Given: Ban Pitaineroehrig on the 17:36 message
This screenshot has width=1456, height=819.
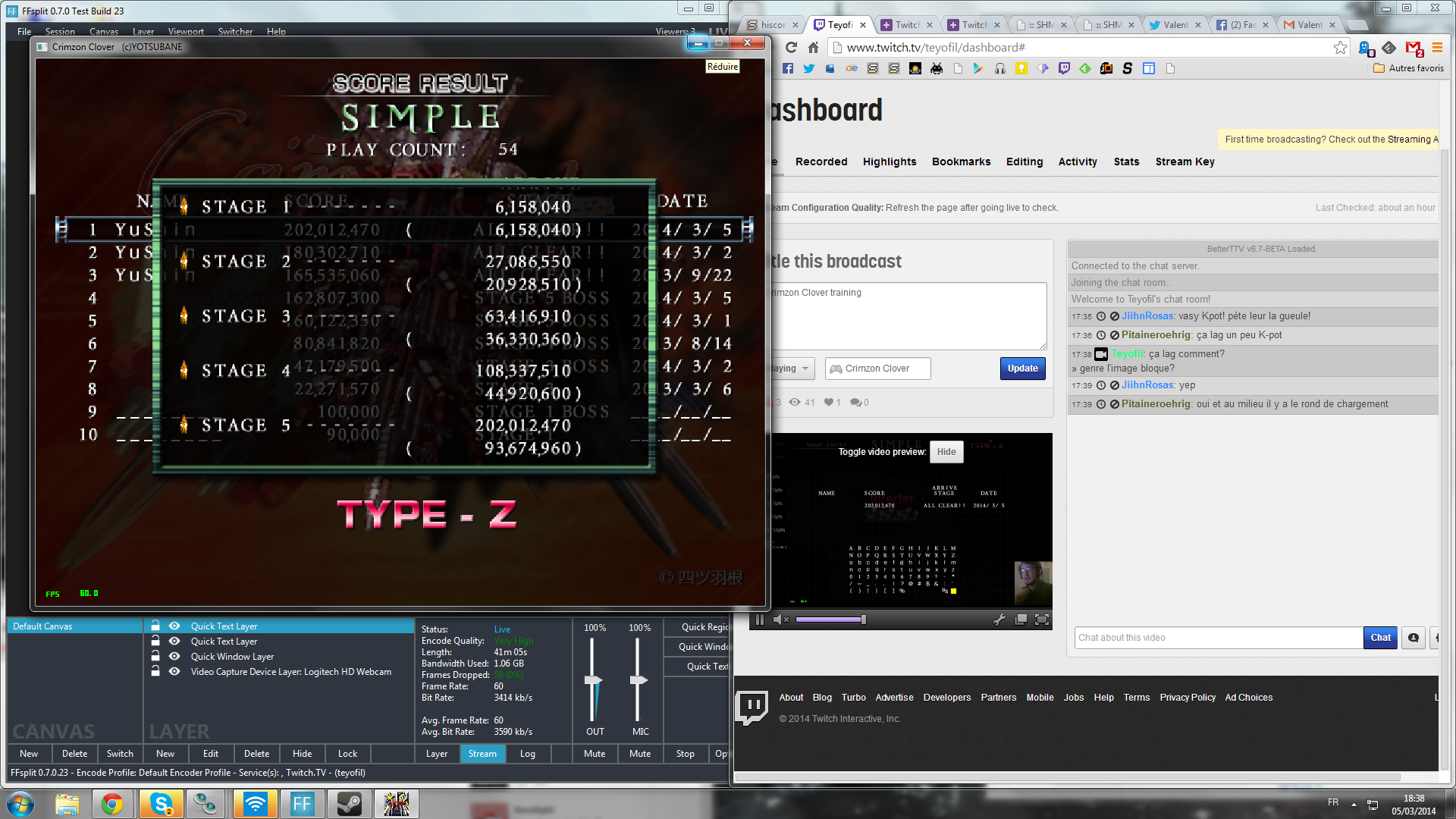Looking at the screenshot, I should tap(1115, 335).
